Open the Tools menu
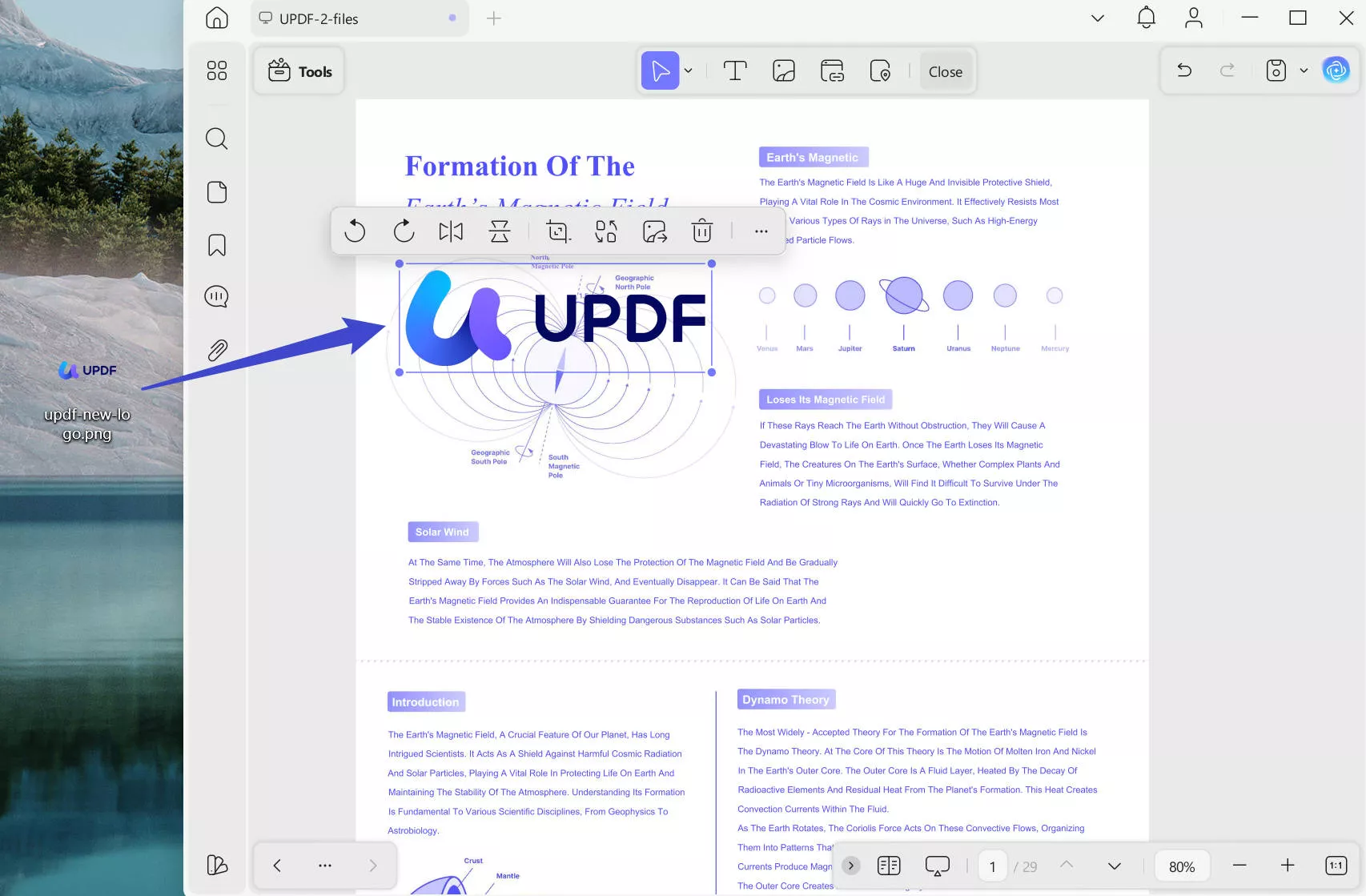Image resolution: width=1366 pixels, height=896 pixels. click(298, 70)
